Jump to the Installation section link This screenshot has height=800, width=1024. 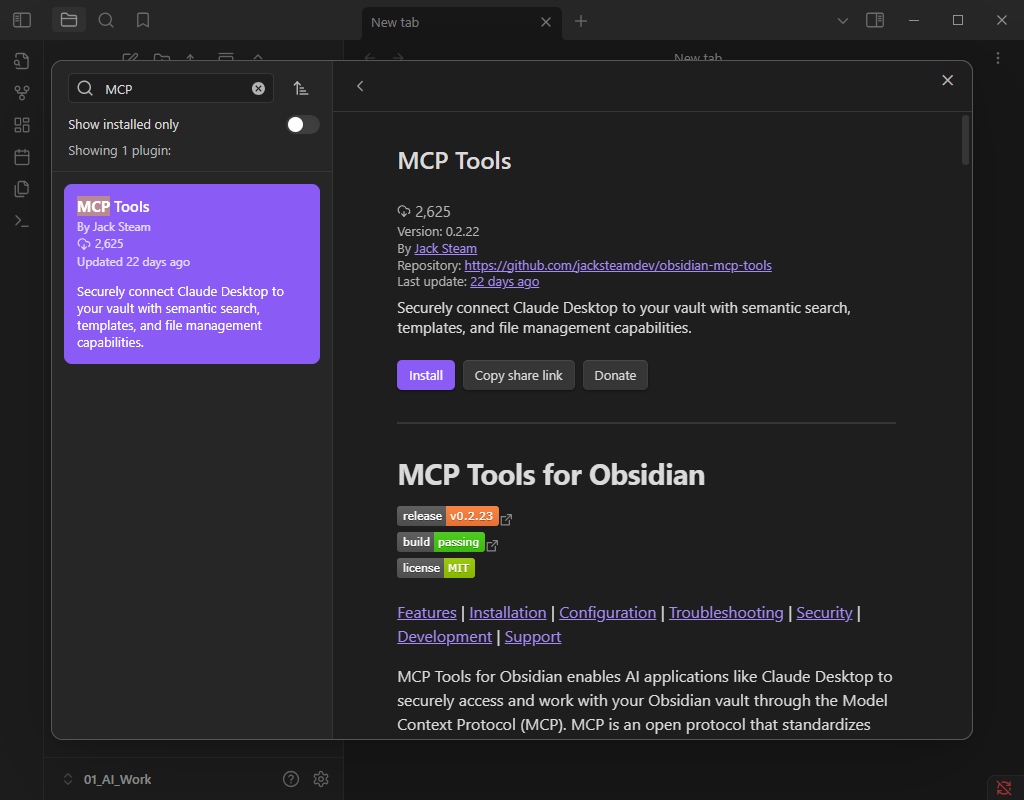pyautogui.click(x=507, y=613)
